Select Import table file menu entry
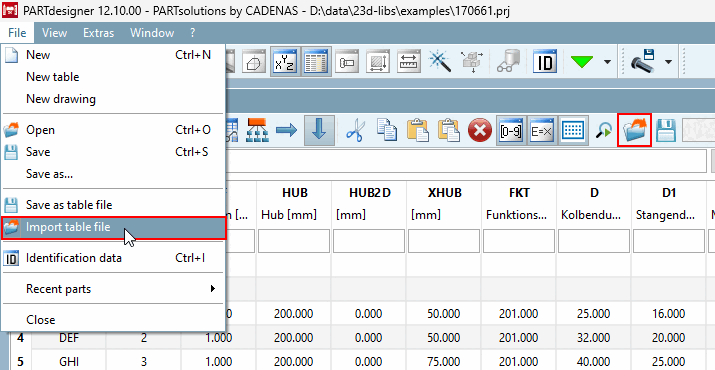The height and width of the screenshot is (370, 715). pyautogui.click(x=113, y=227)
